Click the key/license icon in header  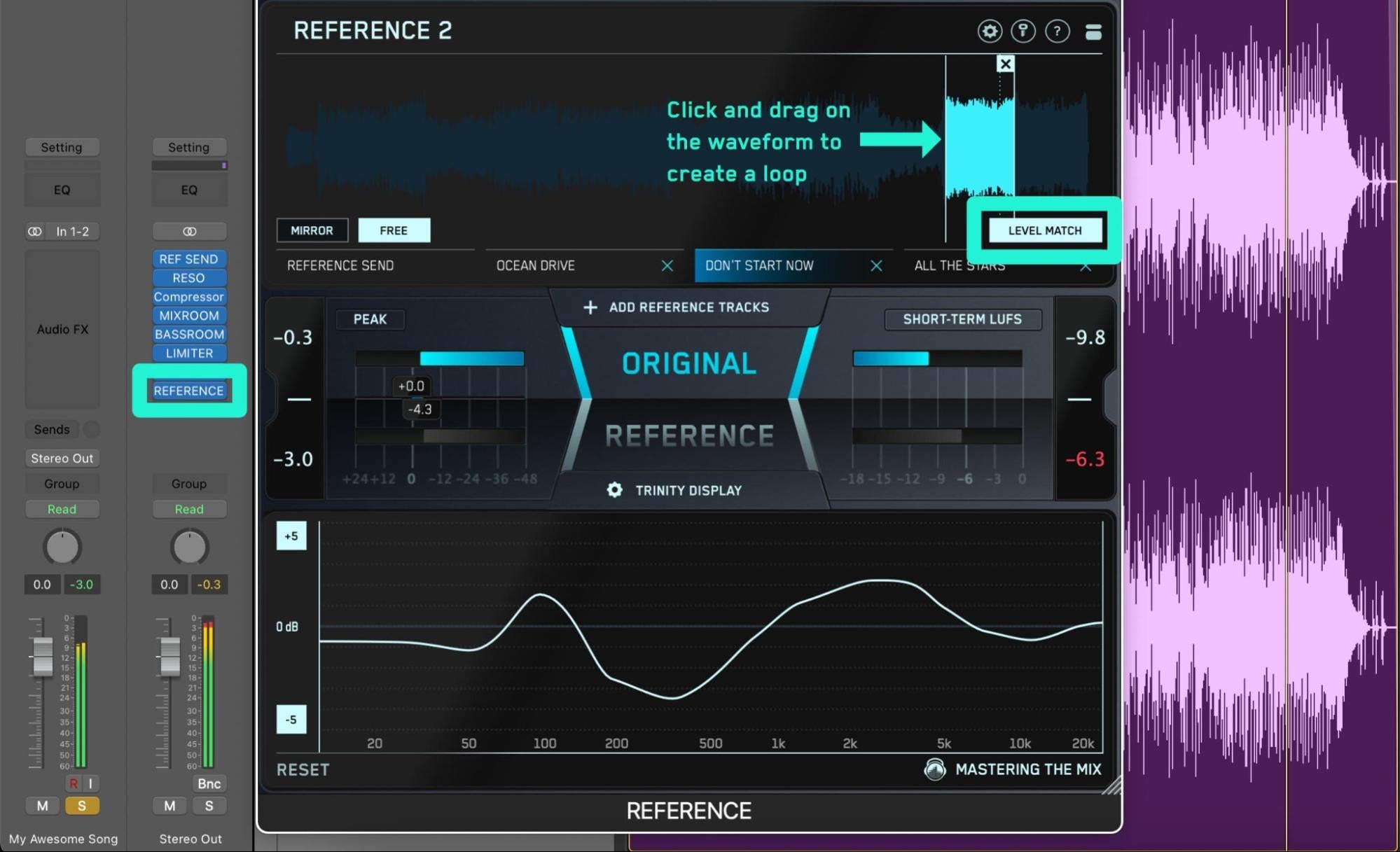(x=1023, y=31)
